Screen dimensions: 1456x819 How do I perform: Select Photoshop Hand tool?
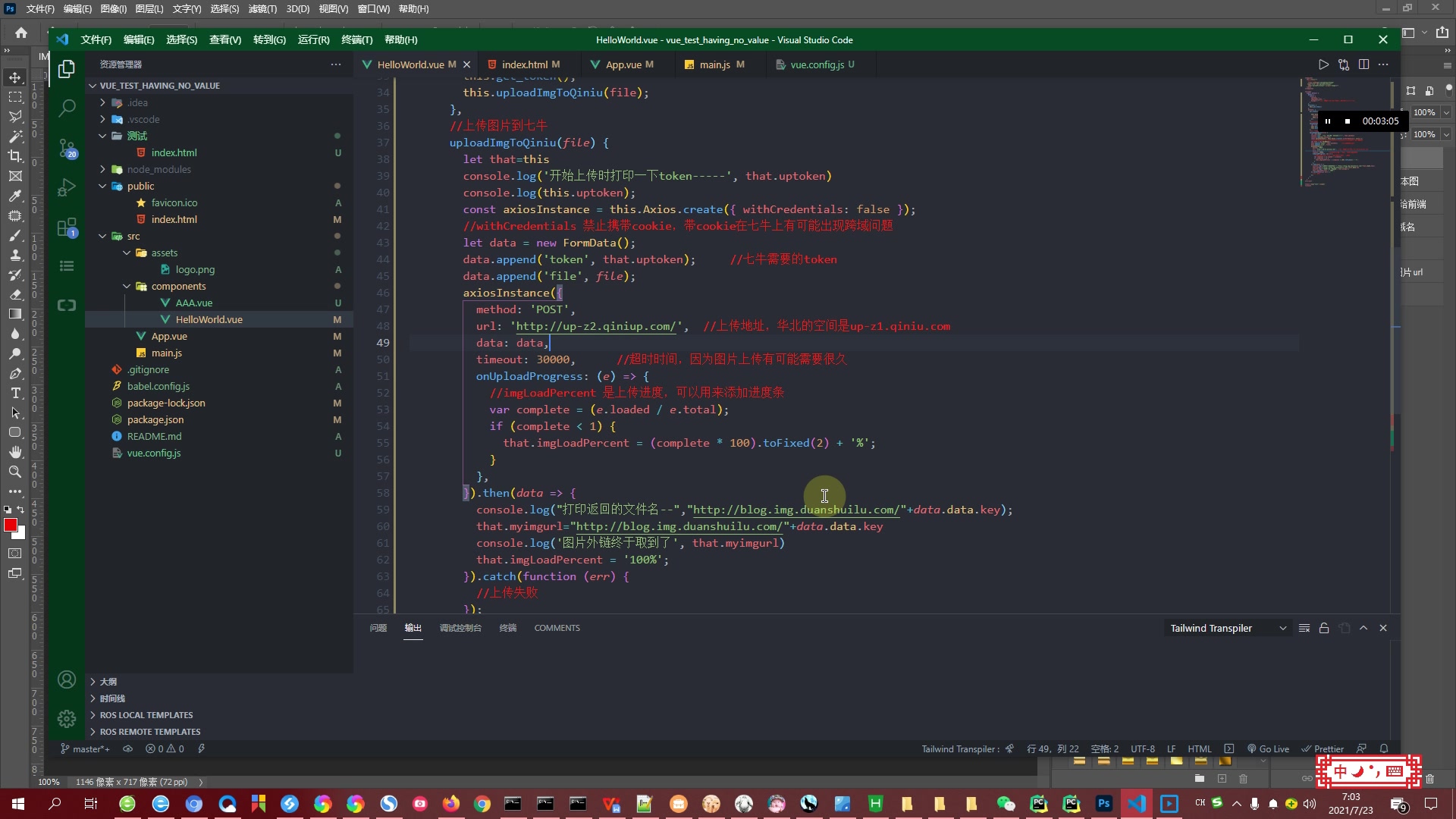point(15,452)
